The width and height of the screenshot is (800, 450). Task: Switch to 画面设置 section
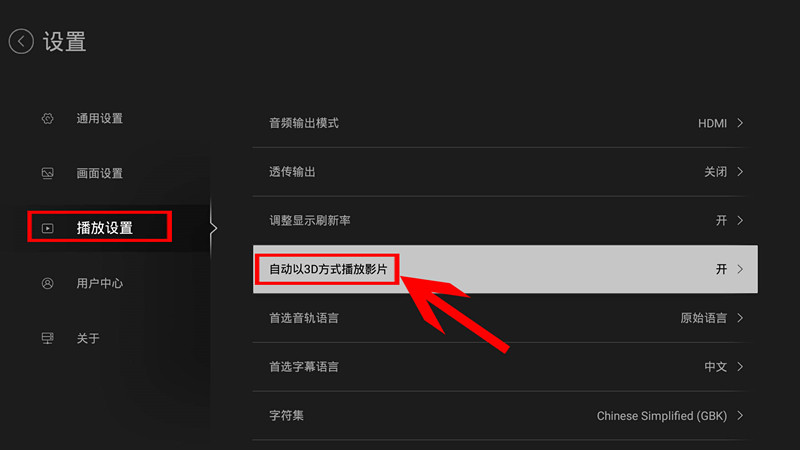click(99, 173)
